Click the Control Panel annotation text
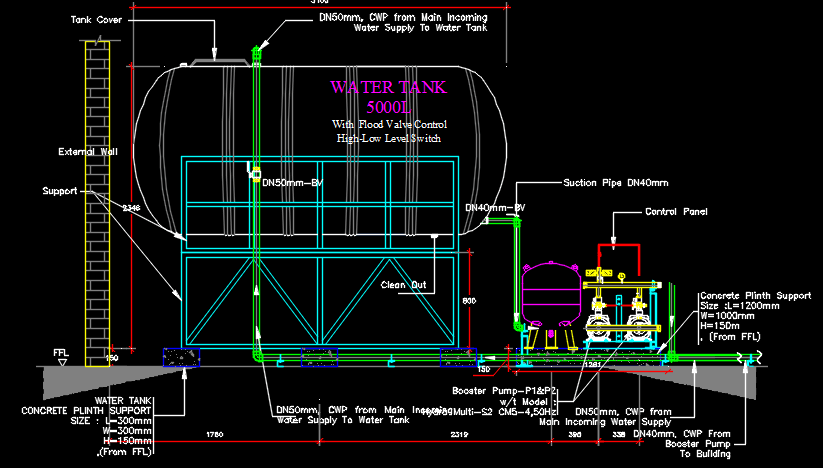 [x=676, y=211]
